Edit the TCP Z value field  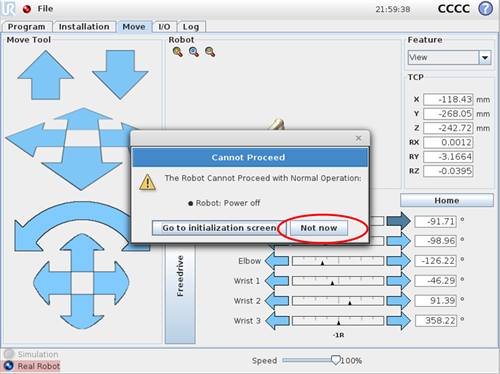point(448,128)
